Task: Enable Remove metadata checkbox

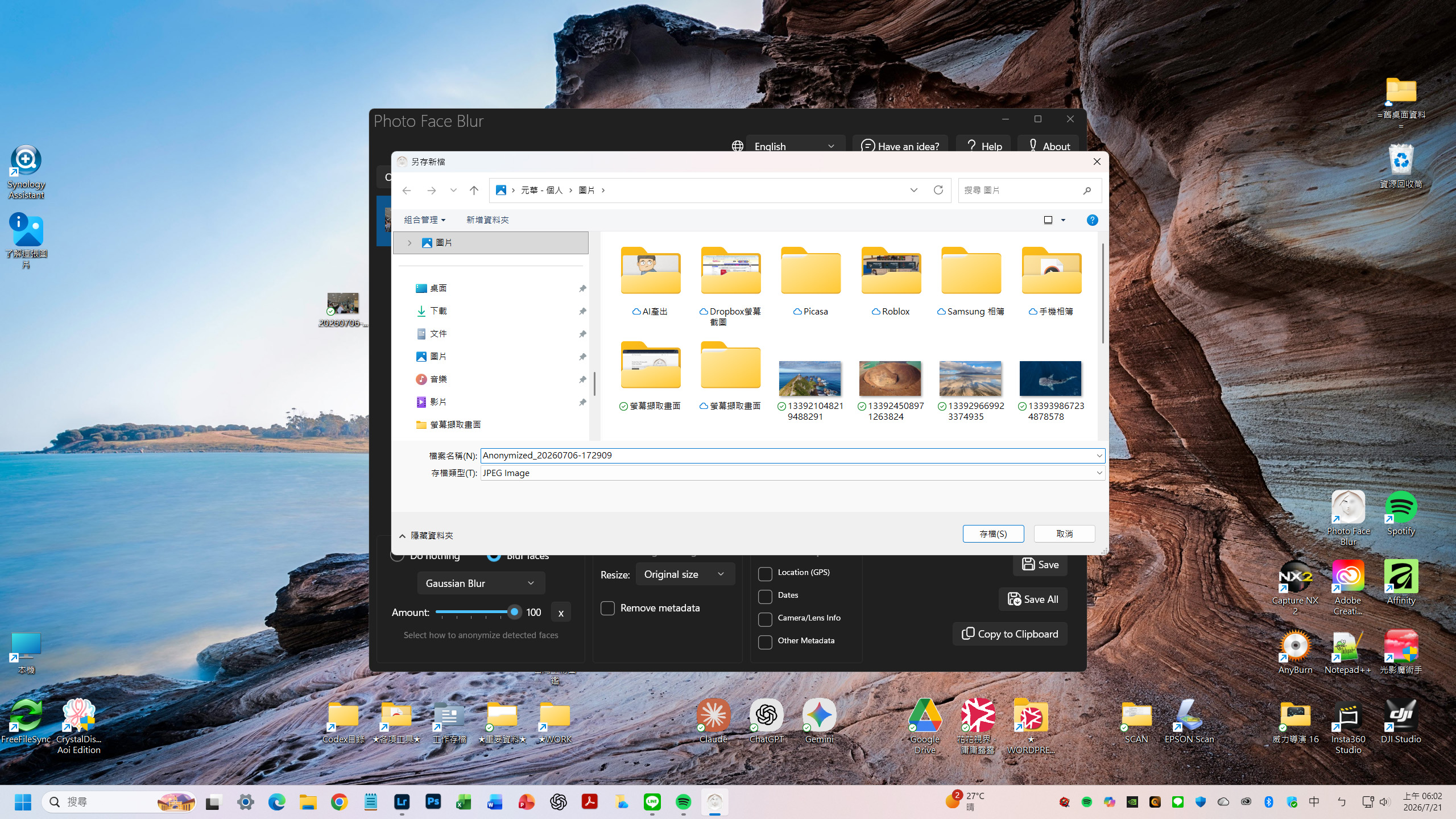Action: (x=607, y=608)
